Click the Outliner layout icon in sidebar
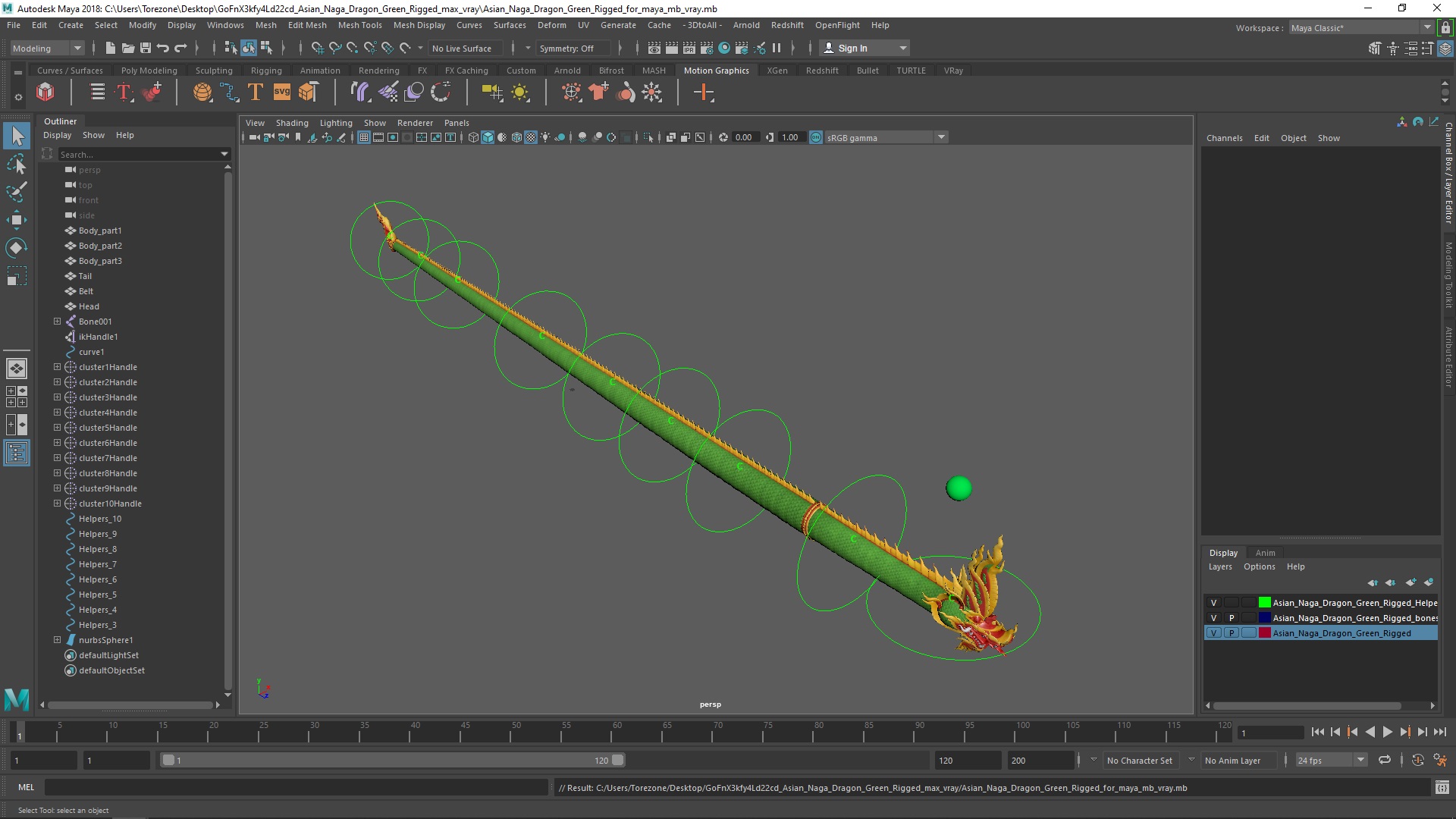This screenshot has height=819, width=1456. (x=17, y=453)
